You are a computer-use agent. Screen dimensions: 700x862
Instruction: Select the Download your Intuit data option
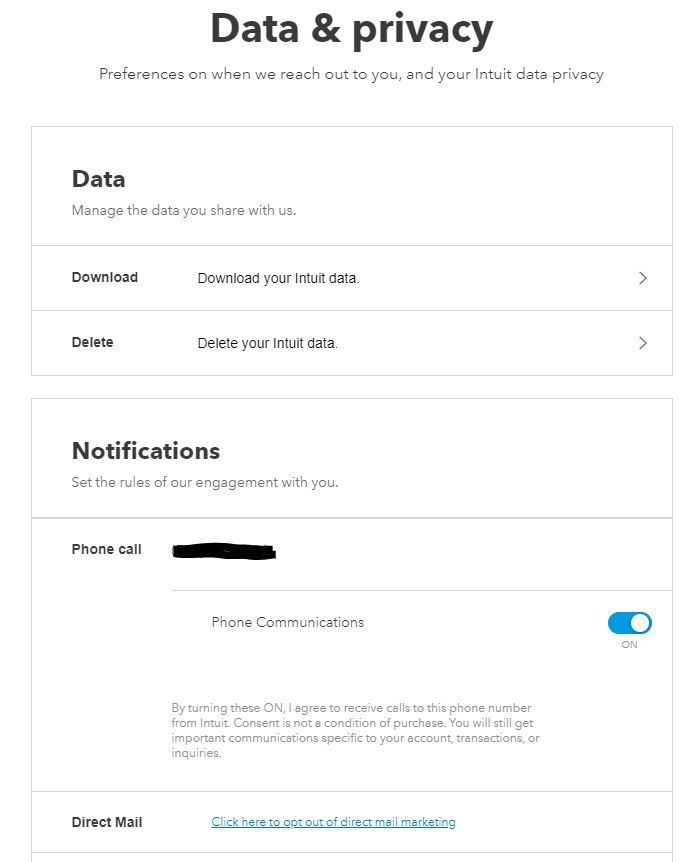click(x=277, y=278)
